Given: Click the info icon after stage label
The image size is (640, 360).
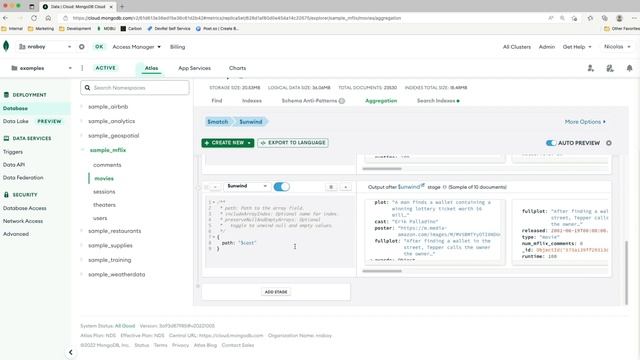Looking at the screenshot, I should pos(444,187).
